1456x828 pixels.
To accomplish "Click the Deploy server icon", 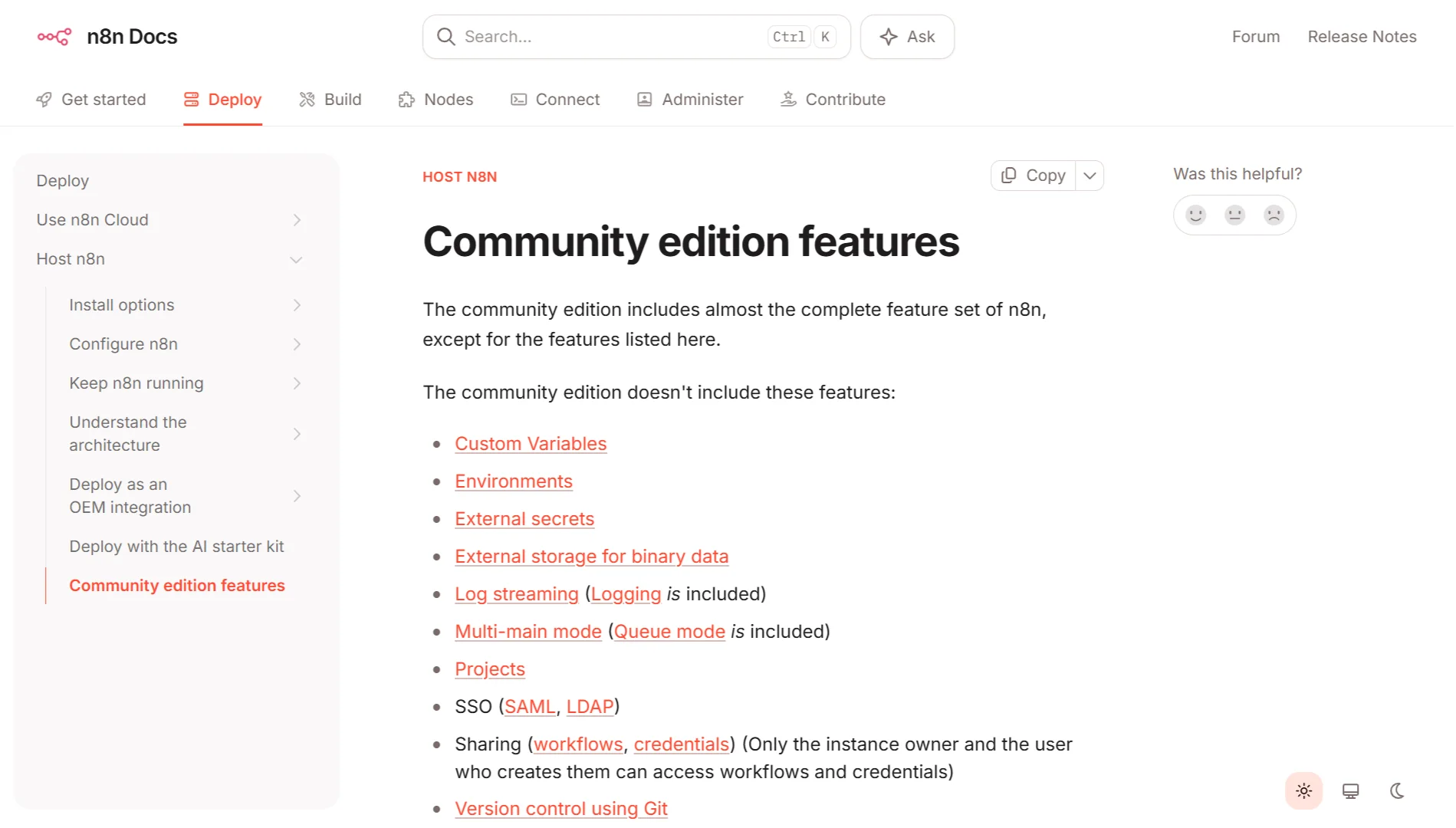I will tap(192, 100).
